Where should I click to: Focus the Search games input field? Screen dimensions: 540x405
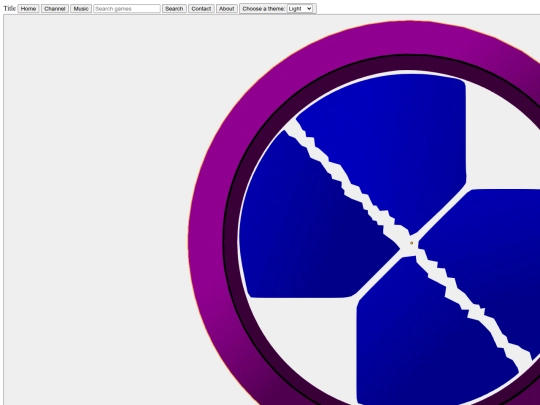pyautogui.click(x=127, y=9)
